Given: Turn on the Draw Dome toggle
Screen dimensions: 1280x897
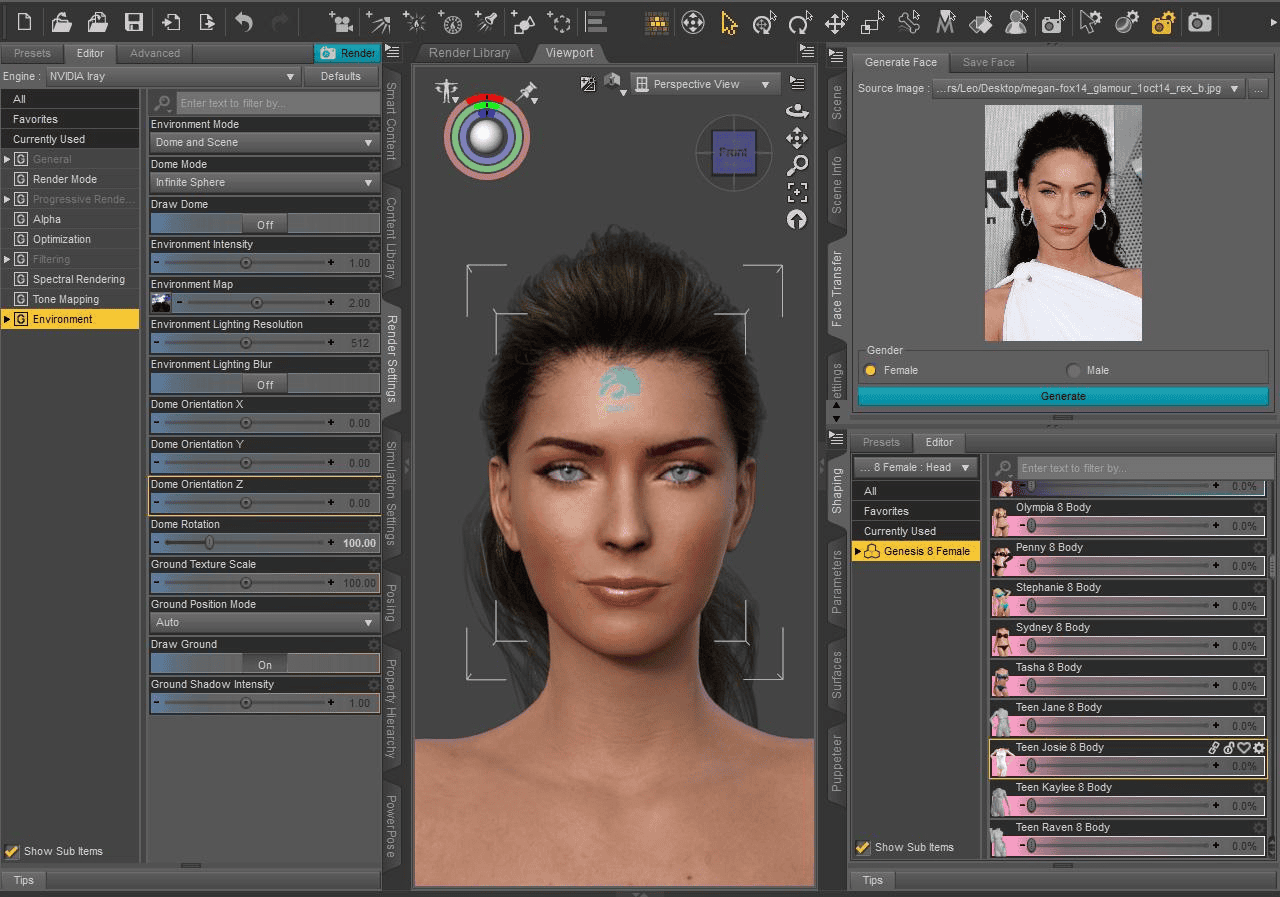Looking at the screenshot, I should (x=264, y=223).
